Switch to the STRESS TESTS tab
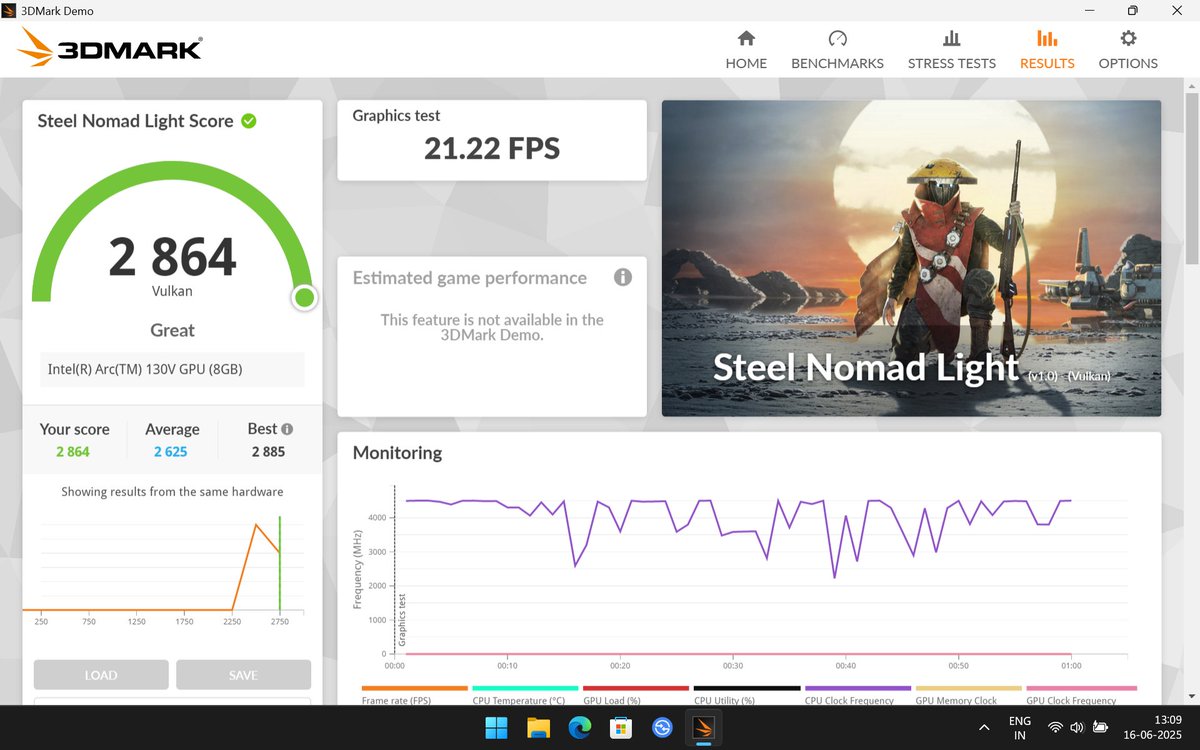The image size is (1200, 750). coord(951,50)
